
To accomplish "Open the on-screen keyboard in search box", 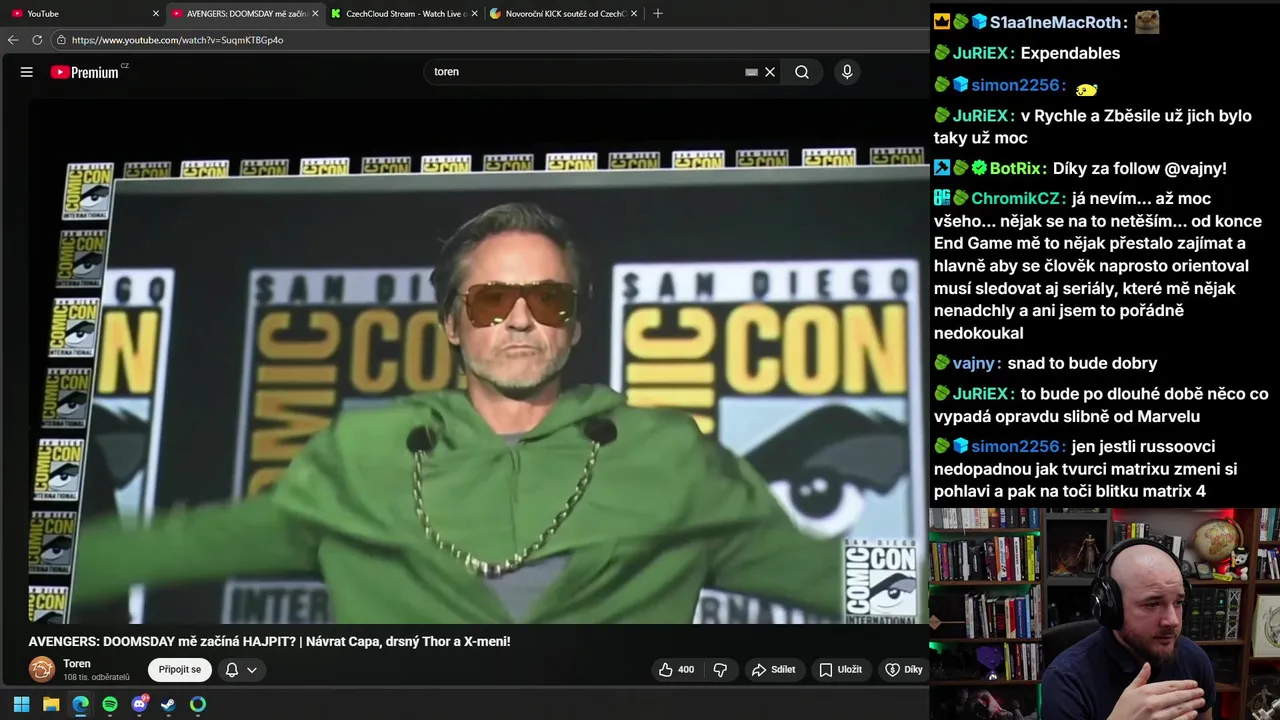I will coord(751,72).
